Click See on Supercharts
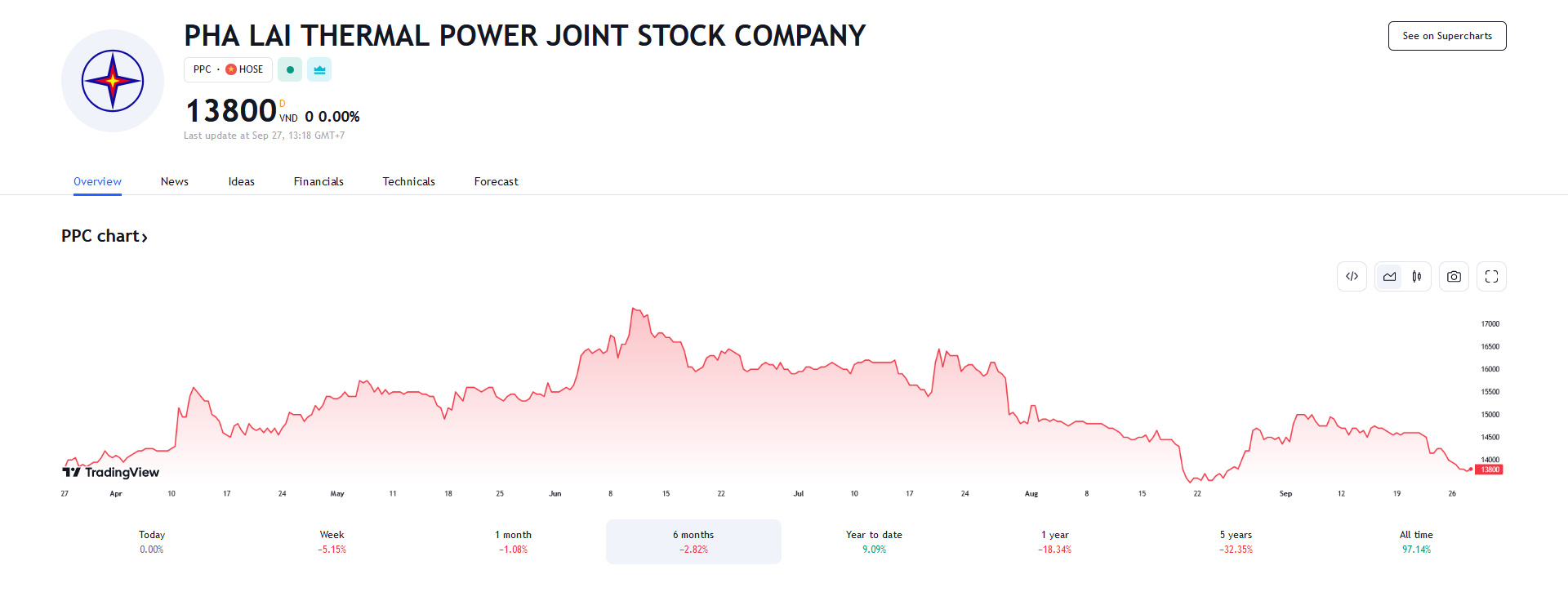The width and height of the screenshot is (1568, 601). [1447, 36]
